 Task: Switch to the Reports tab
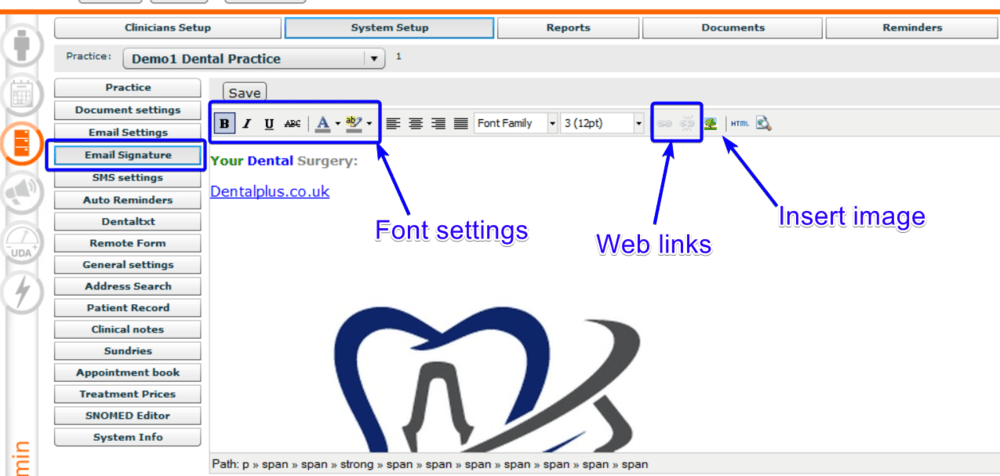pyautogui.click(x=567, y=28)
